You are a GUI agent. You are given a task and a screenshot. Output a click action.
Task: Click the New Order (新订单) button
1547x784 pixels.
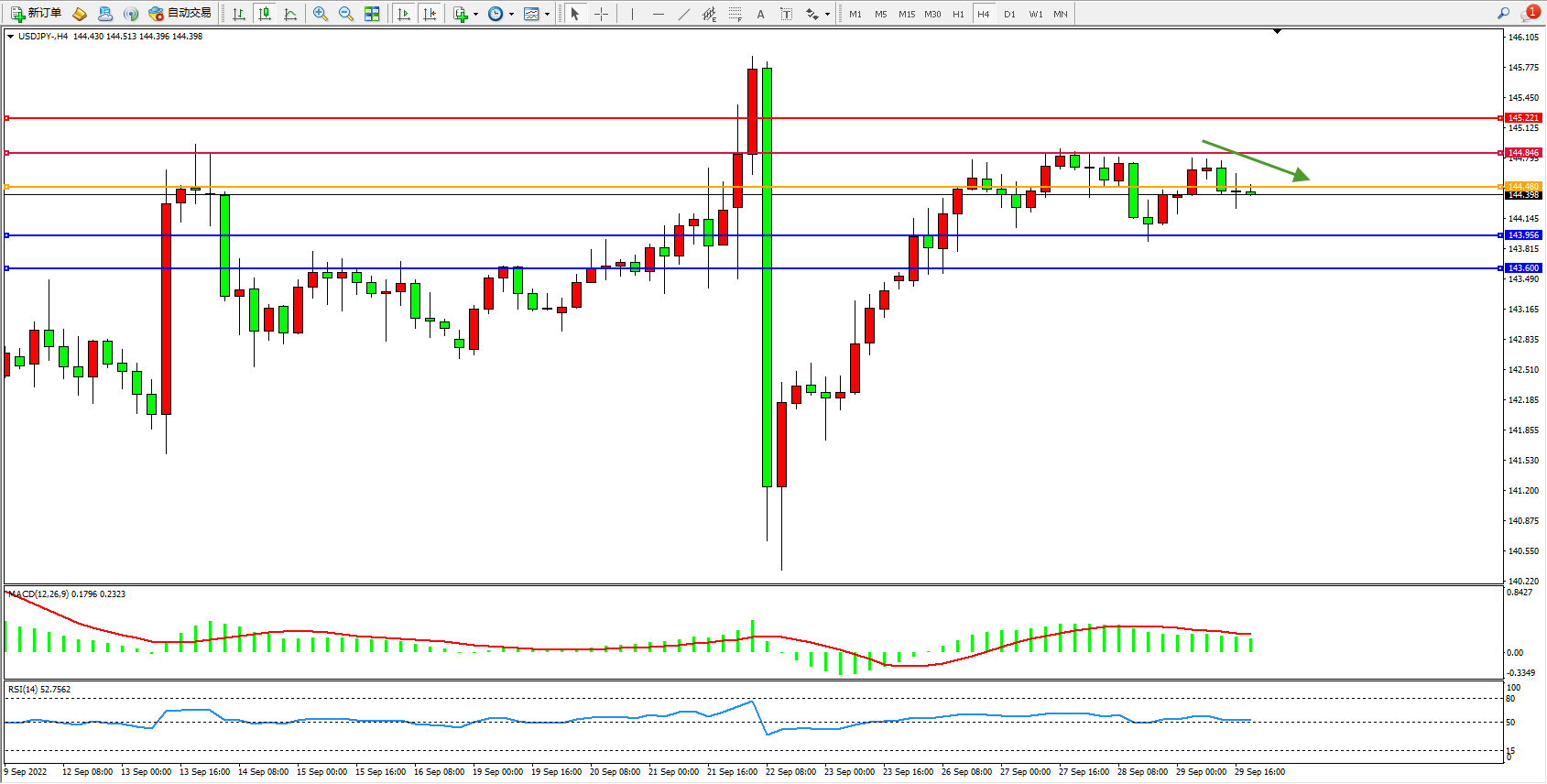37,14
